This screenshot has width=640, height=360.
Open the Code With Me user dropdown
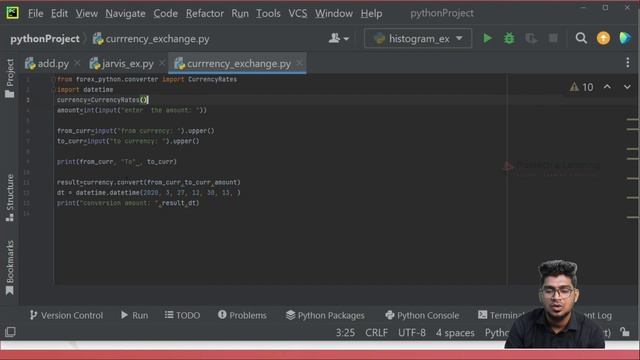[x=339, y=38]
